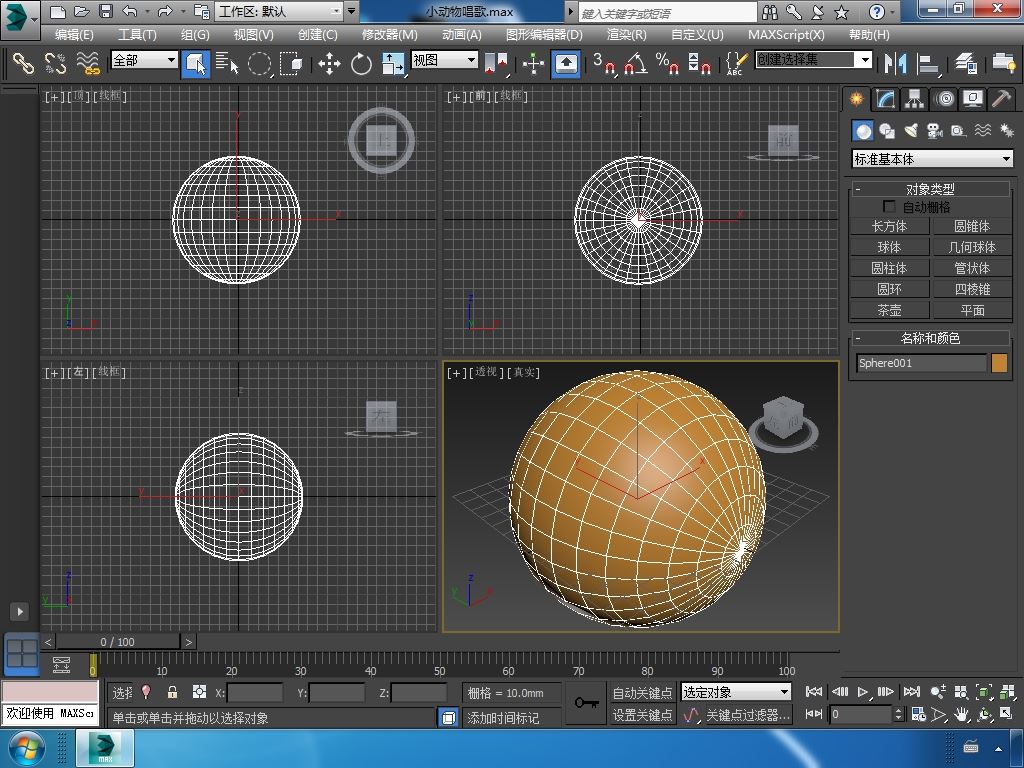Toggle 自动关键点 auto key mode
The height and width of the screenshot is (768, 1024).
(x=642, y=692)
